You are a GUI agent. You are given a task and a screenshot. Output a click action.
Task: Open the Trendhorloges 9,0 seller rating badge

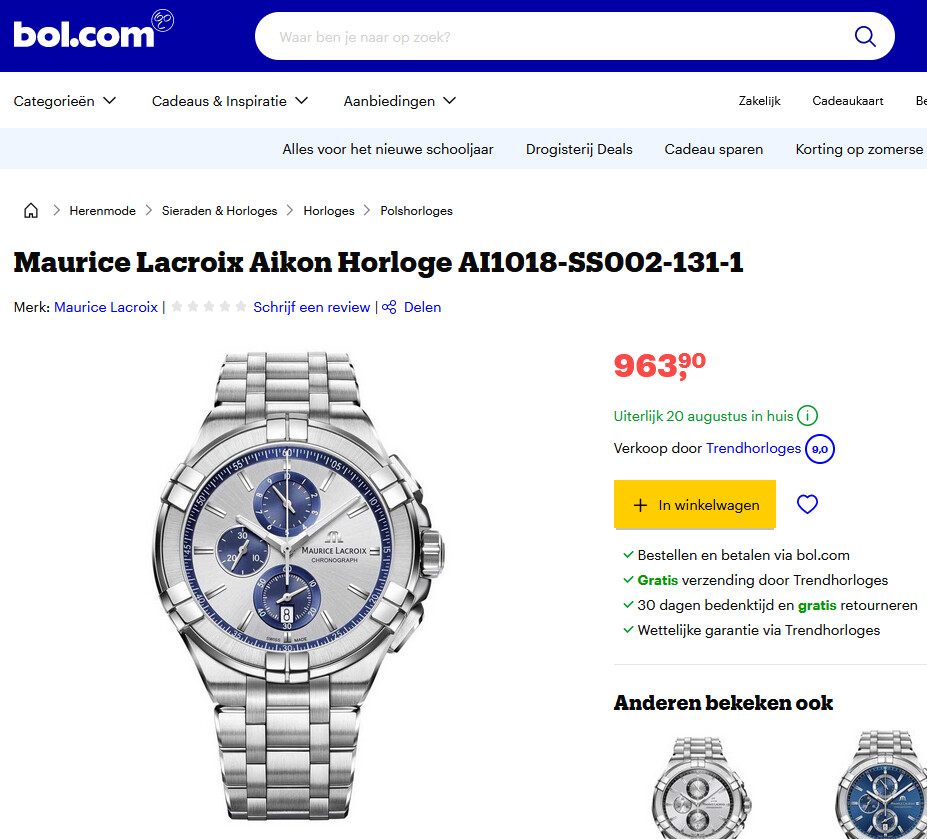[819, 449]
